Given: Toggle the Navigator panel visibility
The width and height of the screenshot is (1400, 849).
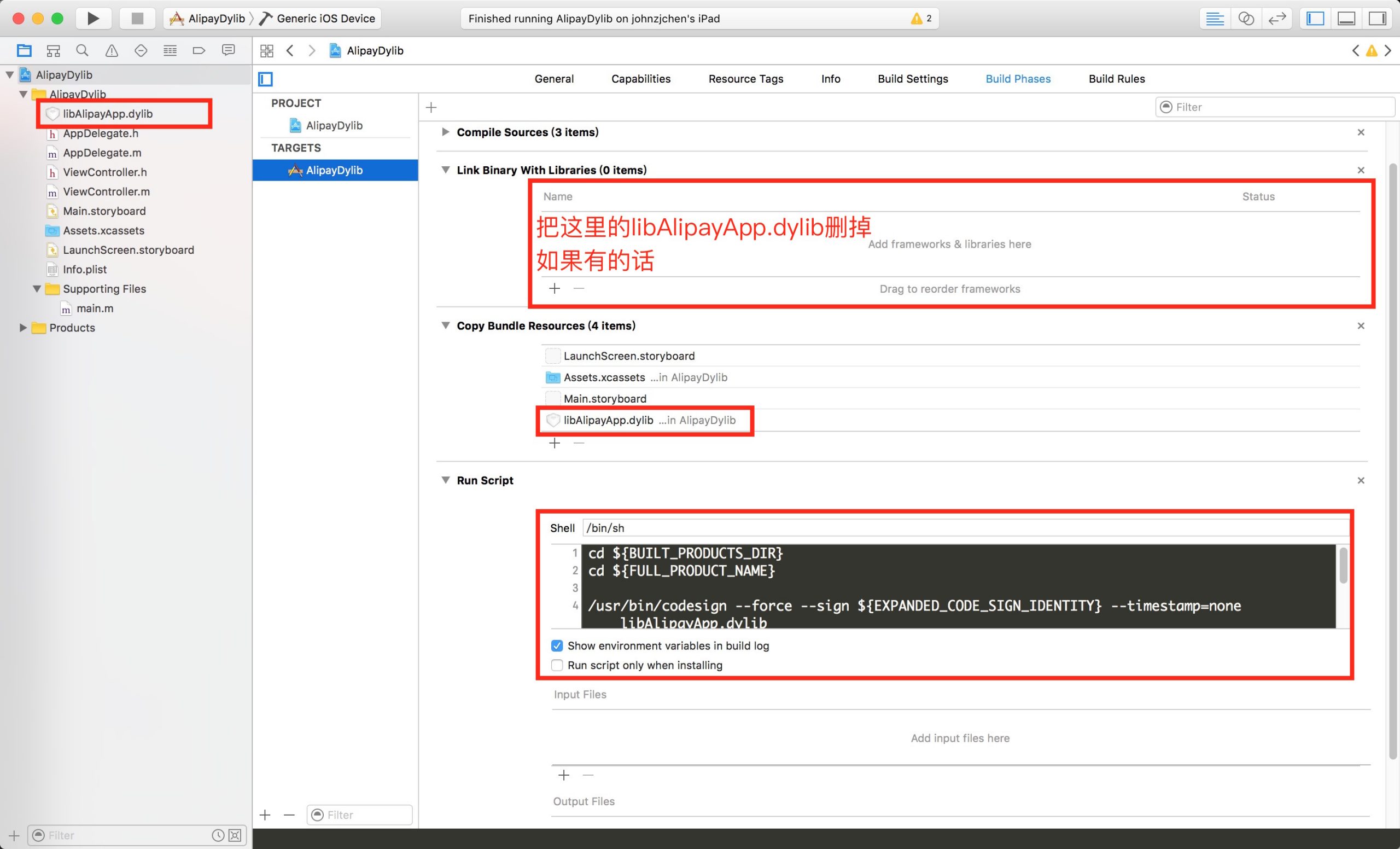Looking at the screenshot, I should pyautogui.click(x=1315, y=18).
